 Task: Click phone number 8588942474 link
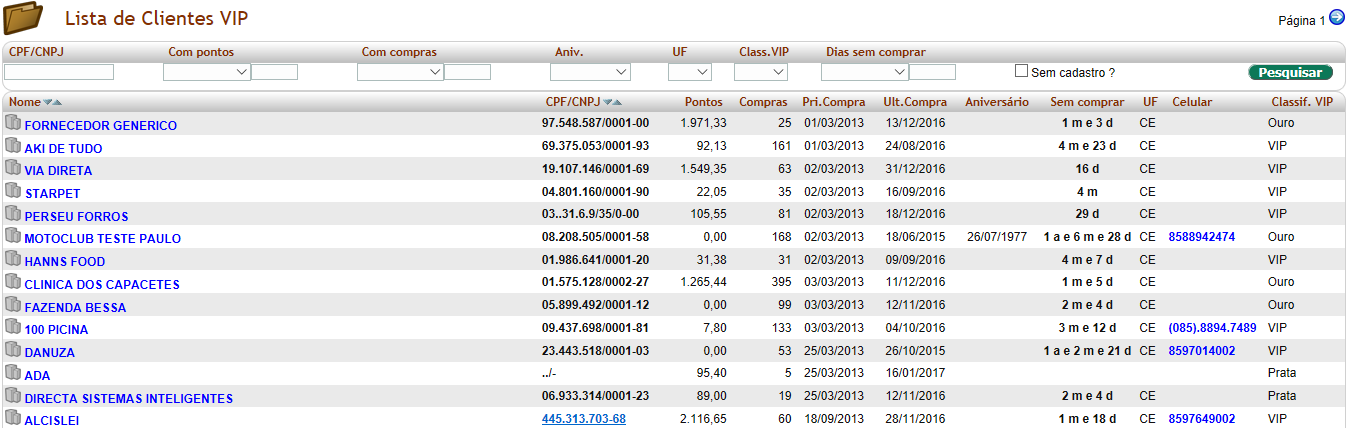1201,237
